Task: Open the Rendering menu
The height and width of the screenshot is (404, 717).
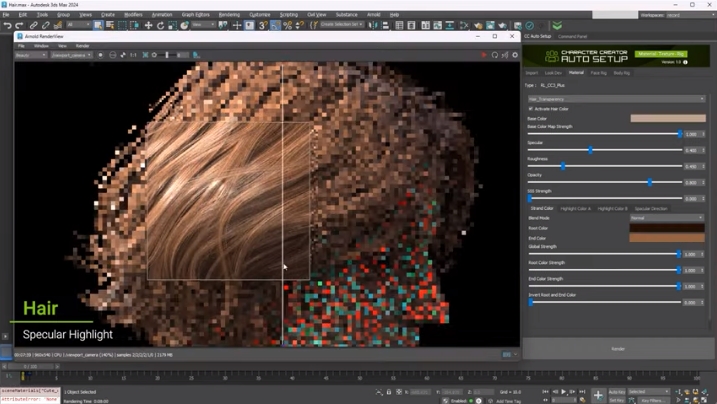Action: tap(229, 15)
